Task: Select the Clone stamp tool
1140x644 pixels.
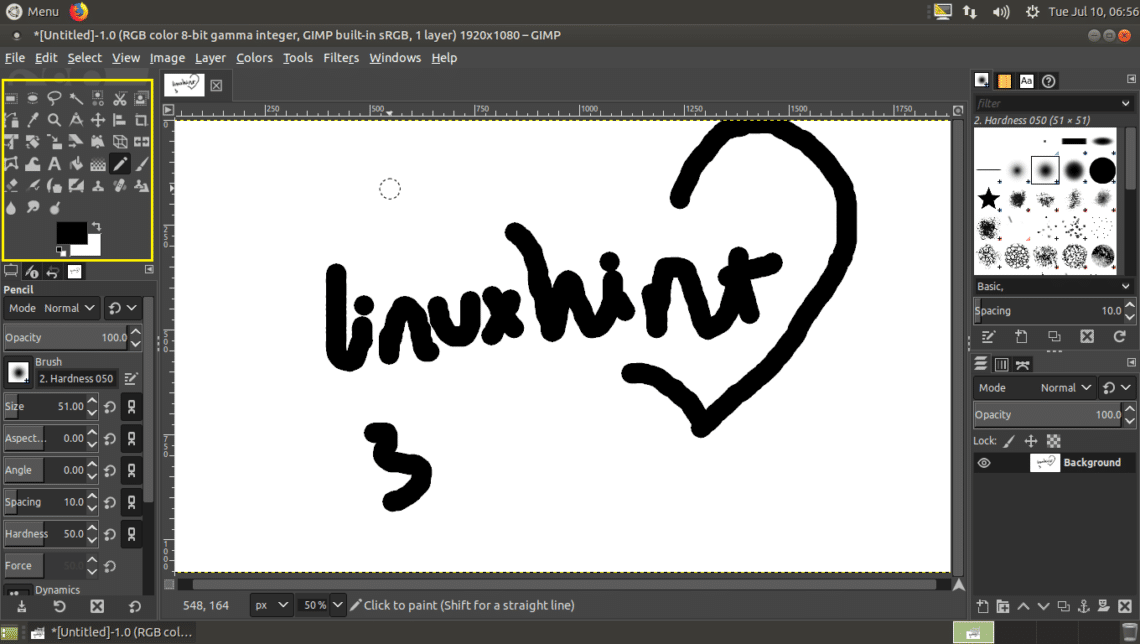Action: (x=98, y=186)
